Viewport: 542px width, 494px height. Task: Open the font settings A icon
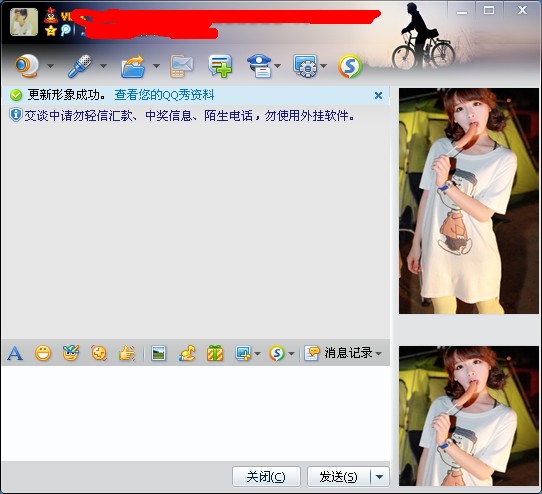[x=15, y=353]
